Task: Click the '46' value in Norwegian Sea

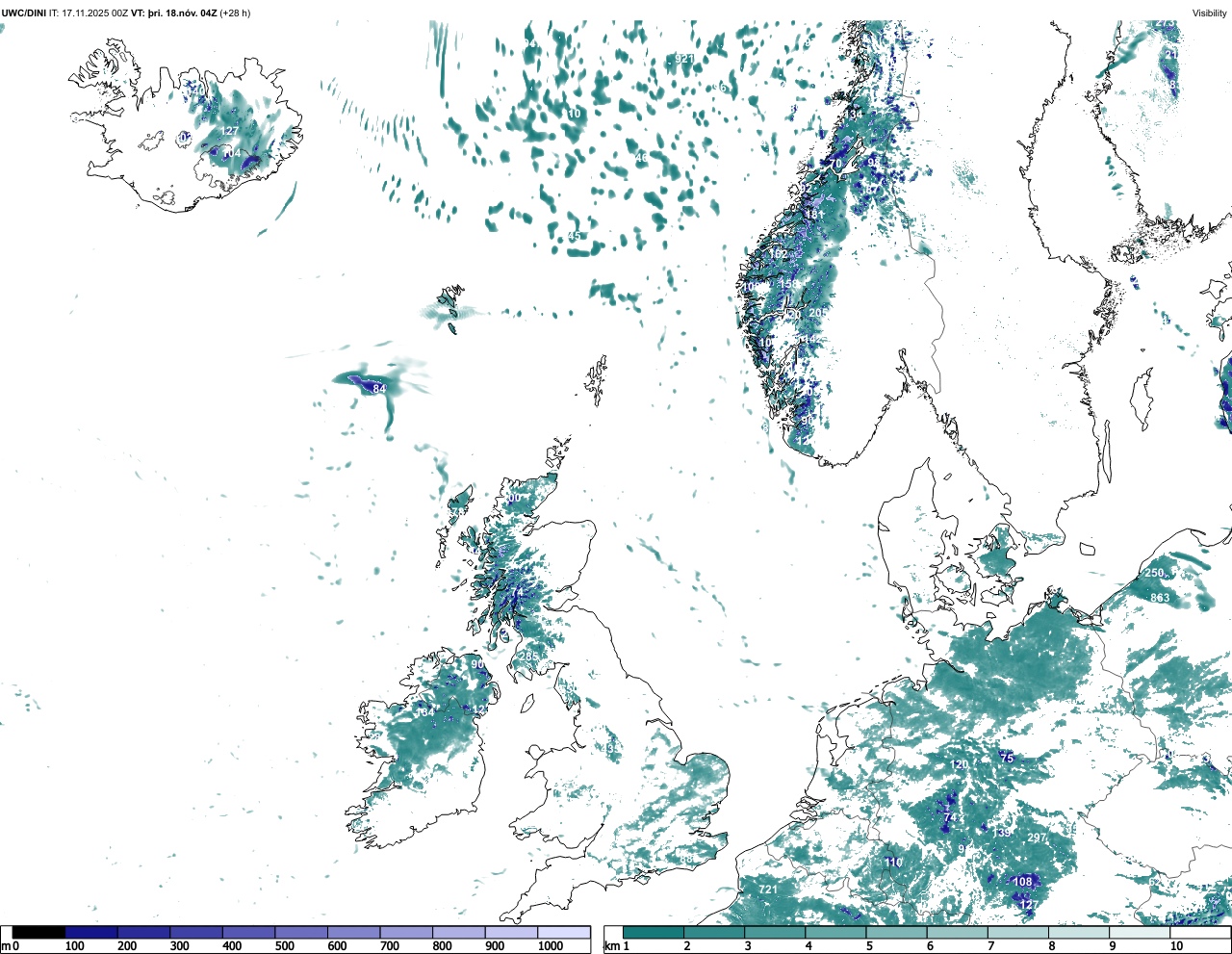Action: point(641,157)
